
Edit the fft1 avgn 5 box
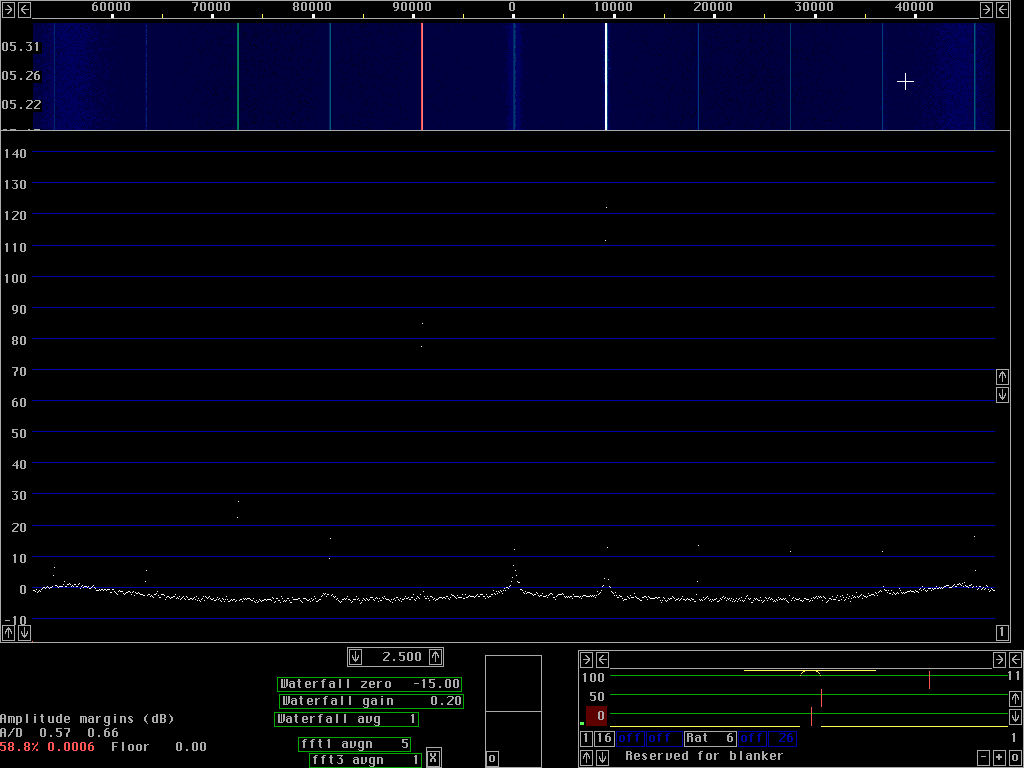355,744
